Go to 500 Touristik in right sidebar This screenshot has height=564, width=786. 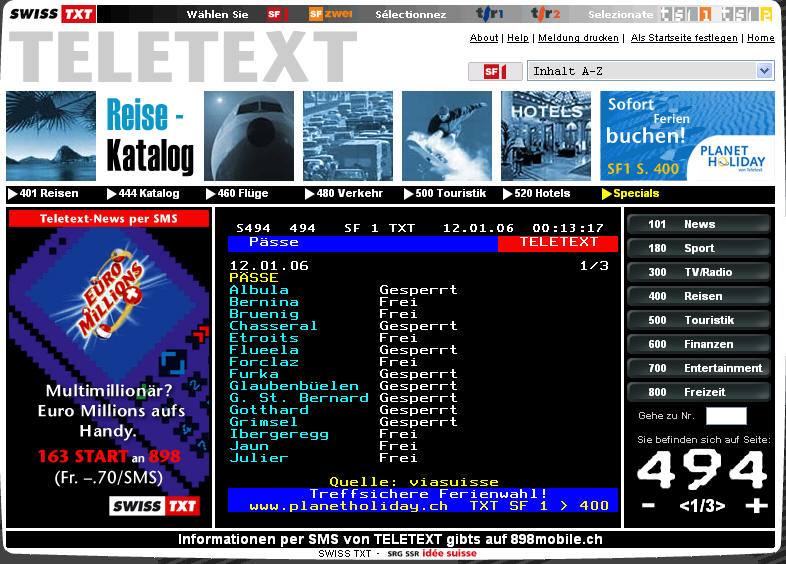pyautogui.click(x=698, y=320)
